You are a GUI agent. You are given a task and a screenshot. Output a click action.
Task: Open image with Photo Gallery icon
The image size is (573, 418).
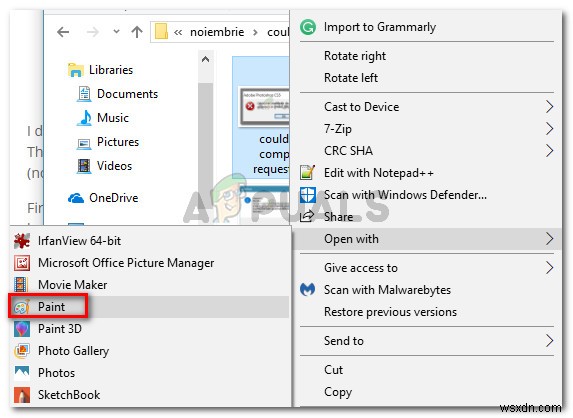(22, 351)
